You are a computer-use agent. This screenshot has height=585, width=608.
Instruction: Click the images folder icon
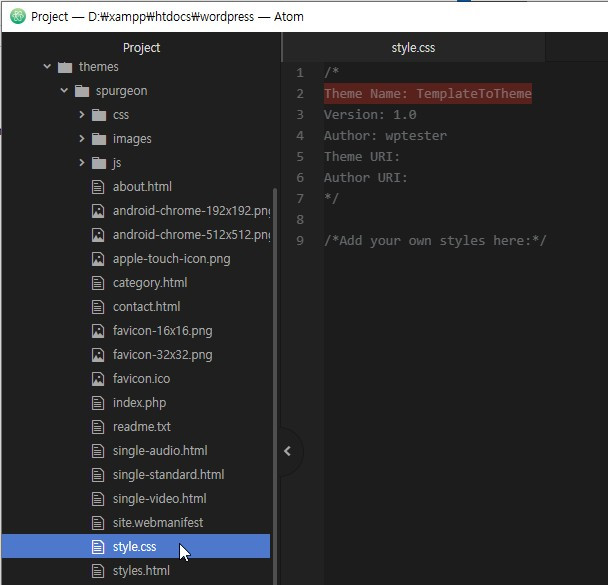tap(99, 139)
